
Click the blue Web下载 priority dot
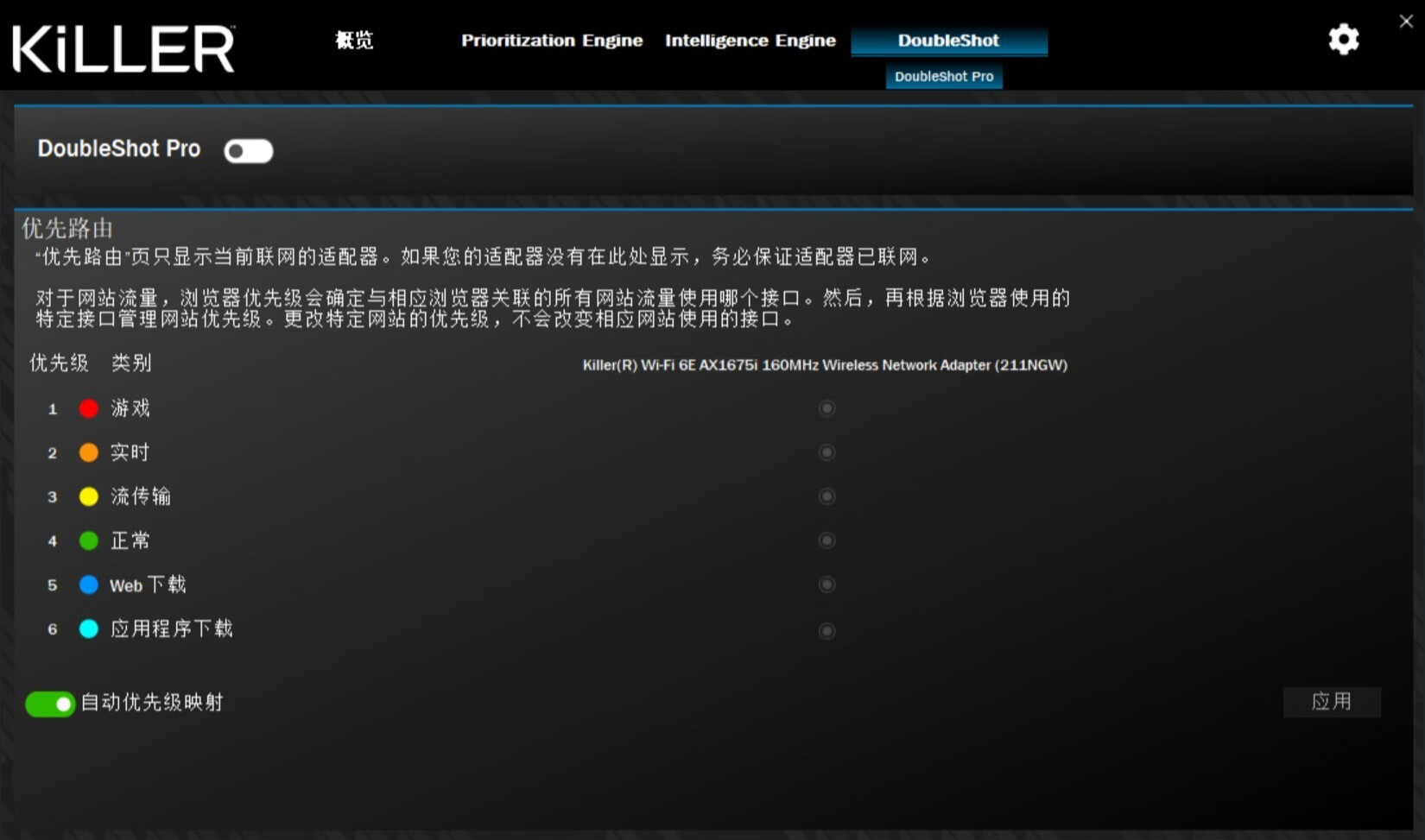[89, 584]
